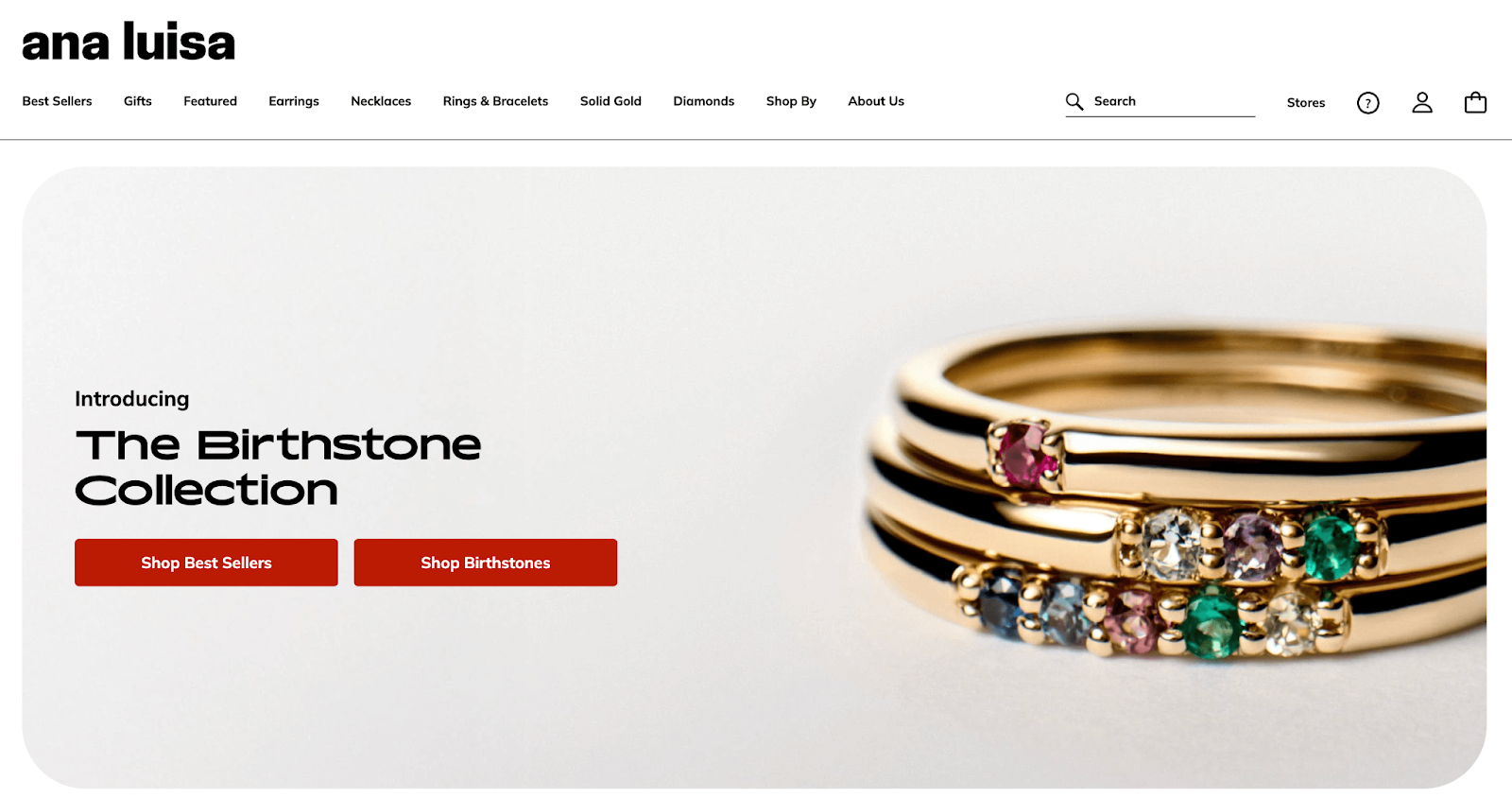Expand the Featured navigation menu
The height and width of the screenshot is (798, 1512).
pyautogui.click(x=211, y=101)
